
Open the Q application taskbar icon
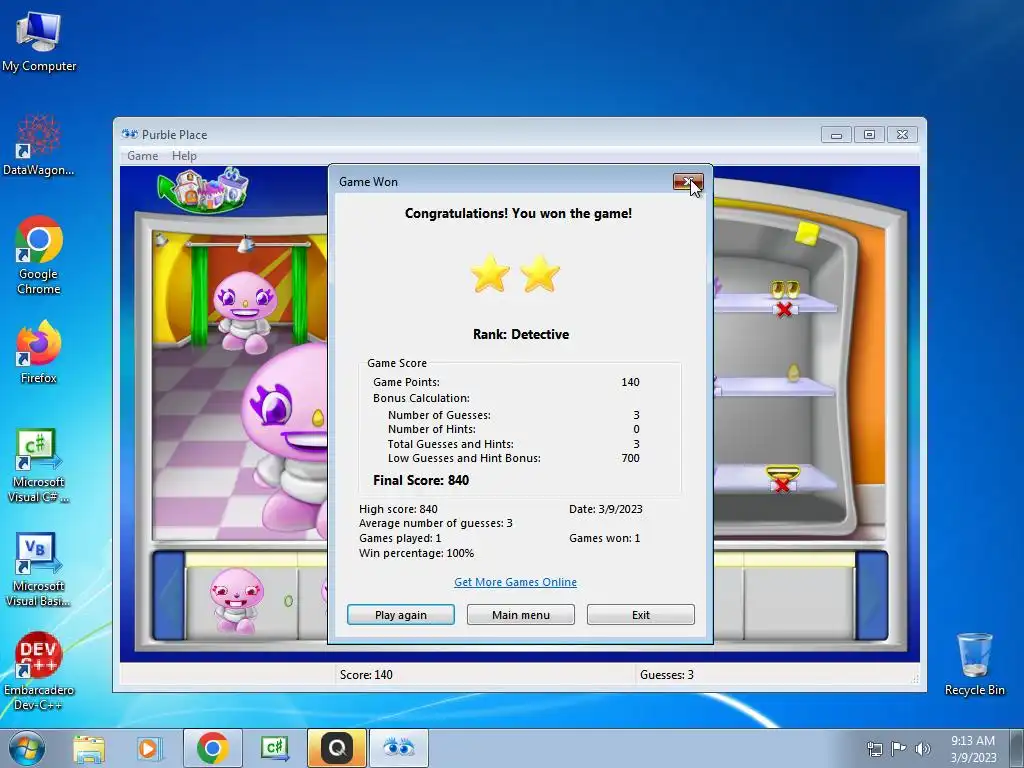(337, 748)
